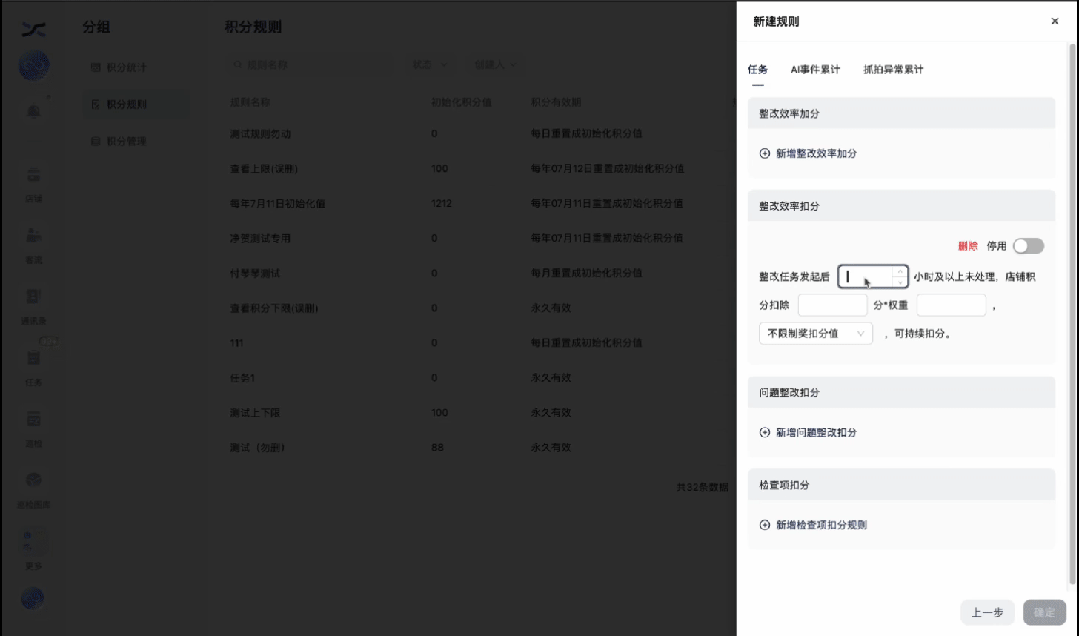
Task: Open the 状态 filter dropdown
Action: [x=430, y=65]
